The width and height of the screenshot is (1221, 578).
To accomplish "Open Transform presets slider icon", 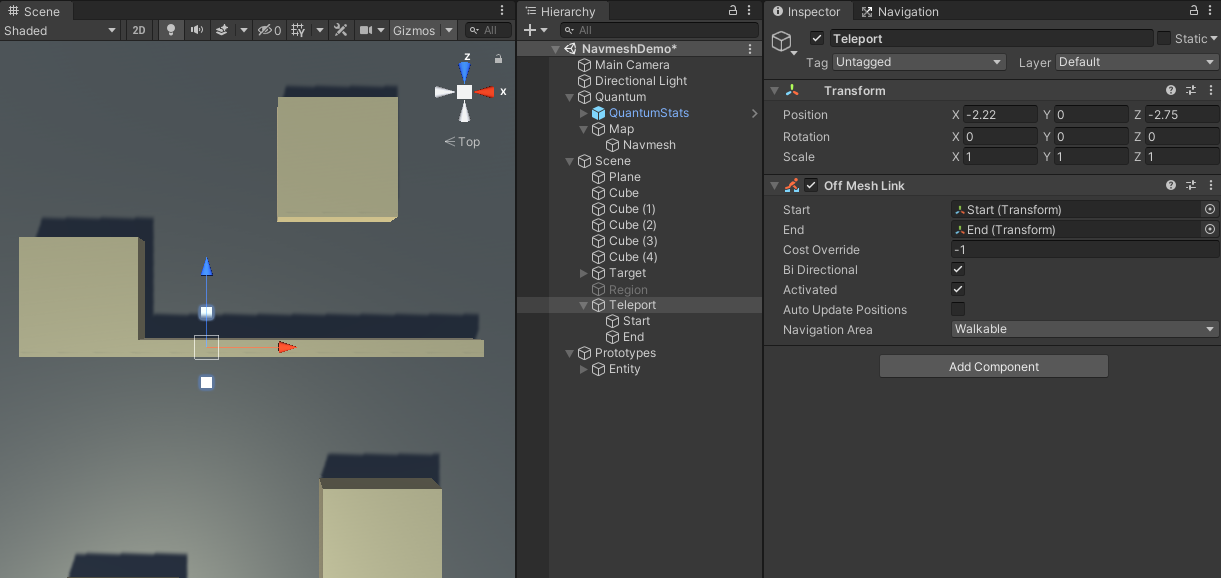I will [x=1191, y=91].
